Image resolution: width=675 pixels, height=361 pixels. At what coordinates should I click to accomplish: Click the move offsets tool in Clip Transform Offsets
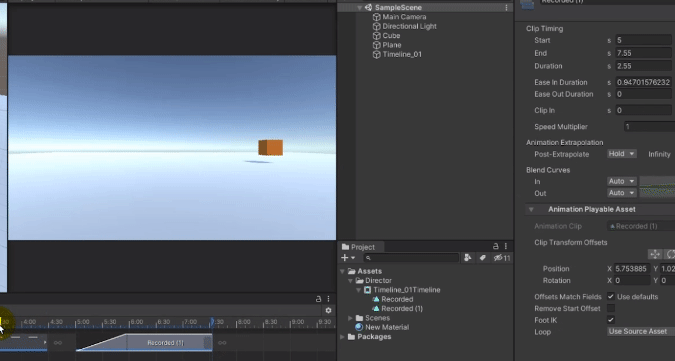pyautogui.click(x=655, y=254)
